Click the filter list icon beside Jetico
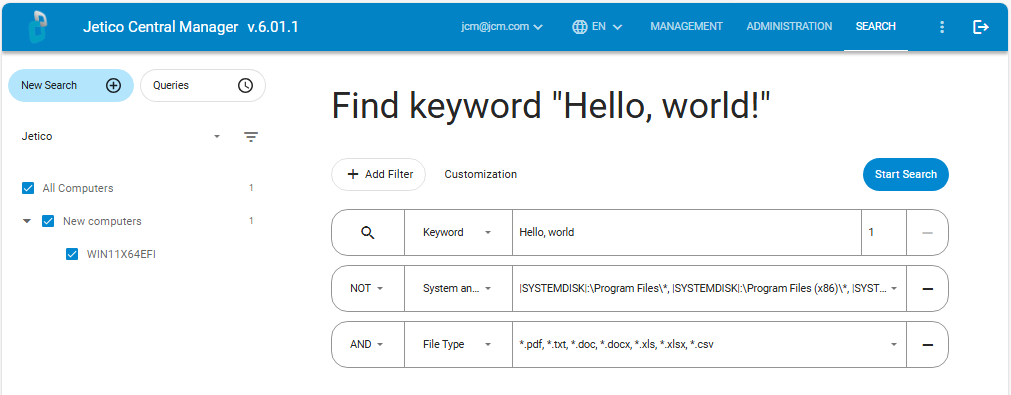1011x395 pixels. [251, 137]
